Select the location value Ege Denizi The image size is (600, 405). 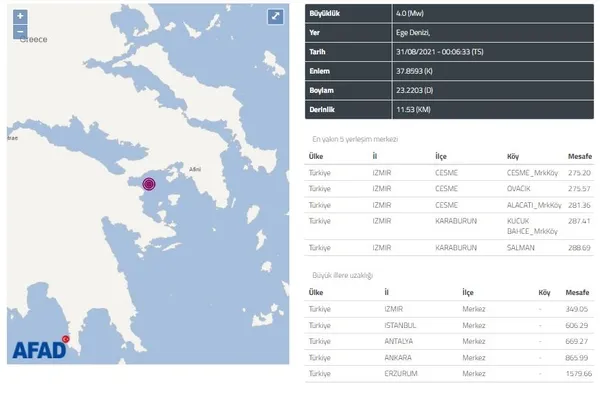[413, 33]
